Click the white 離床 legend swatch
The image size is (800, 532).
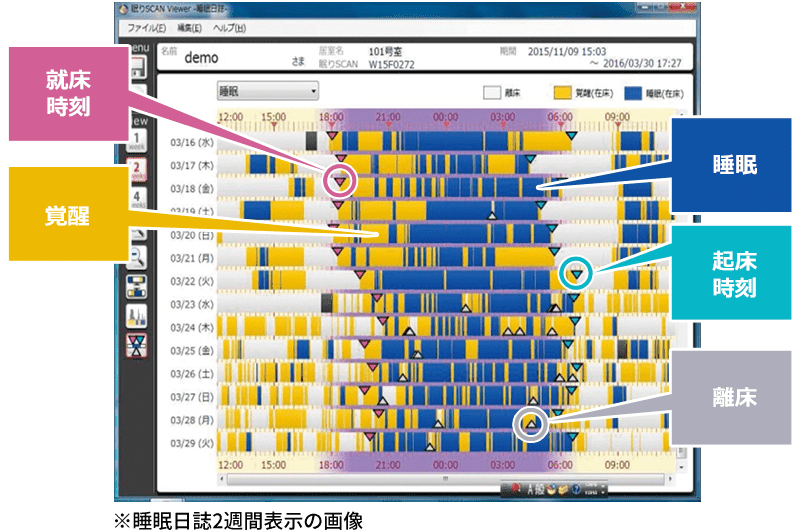(493, 92)
